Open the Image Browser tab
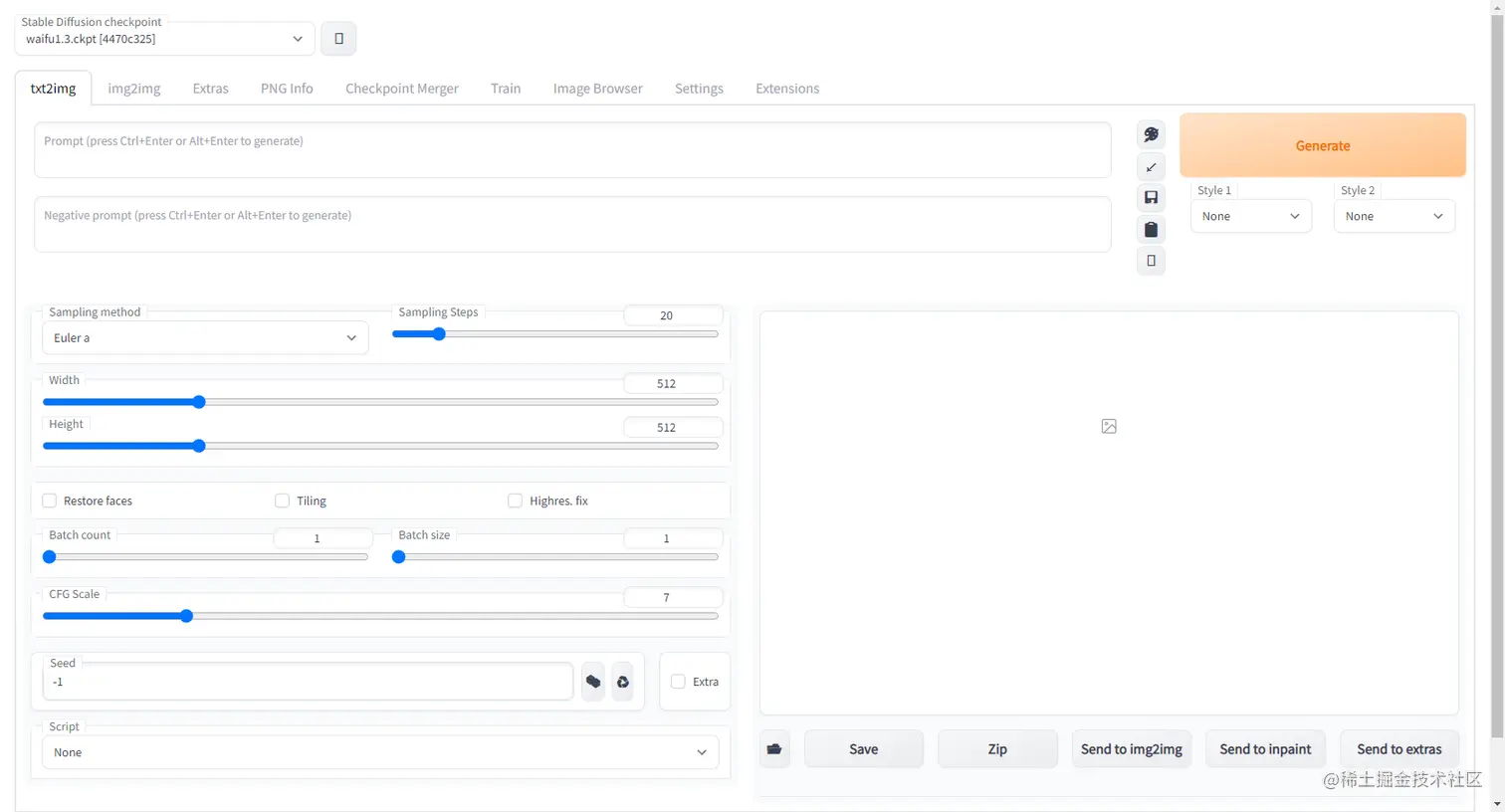The image size is (1505, 812). tap(598, 88)
